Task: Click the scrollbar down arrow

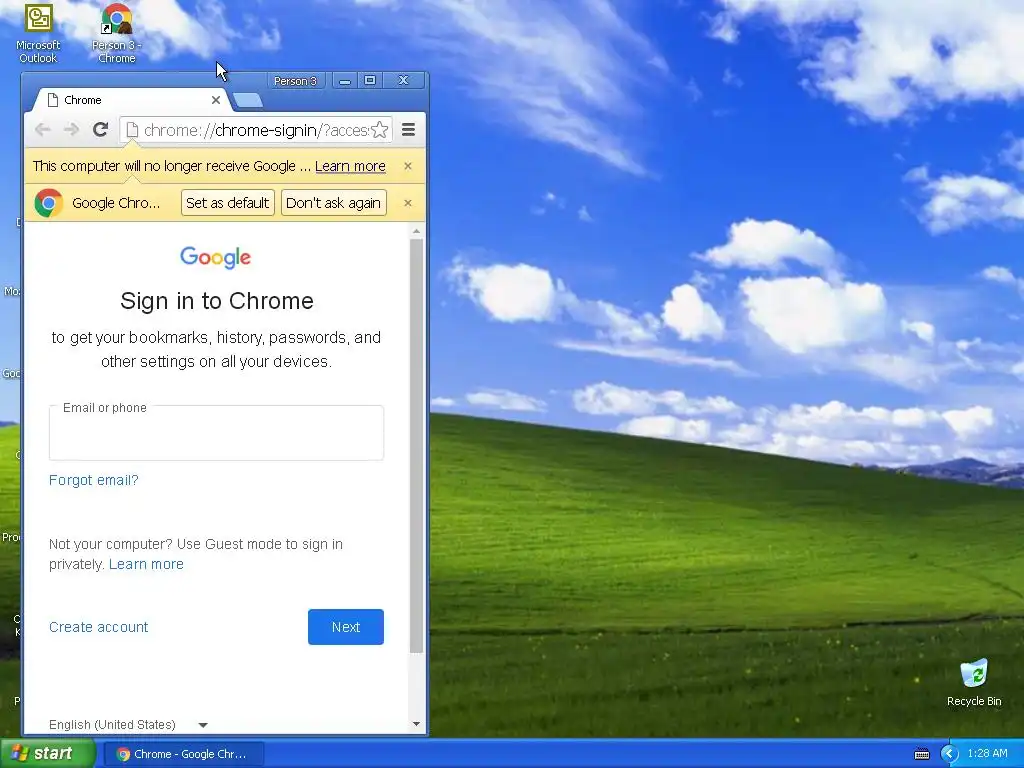Action: (x=417, y=724)
